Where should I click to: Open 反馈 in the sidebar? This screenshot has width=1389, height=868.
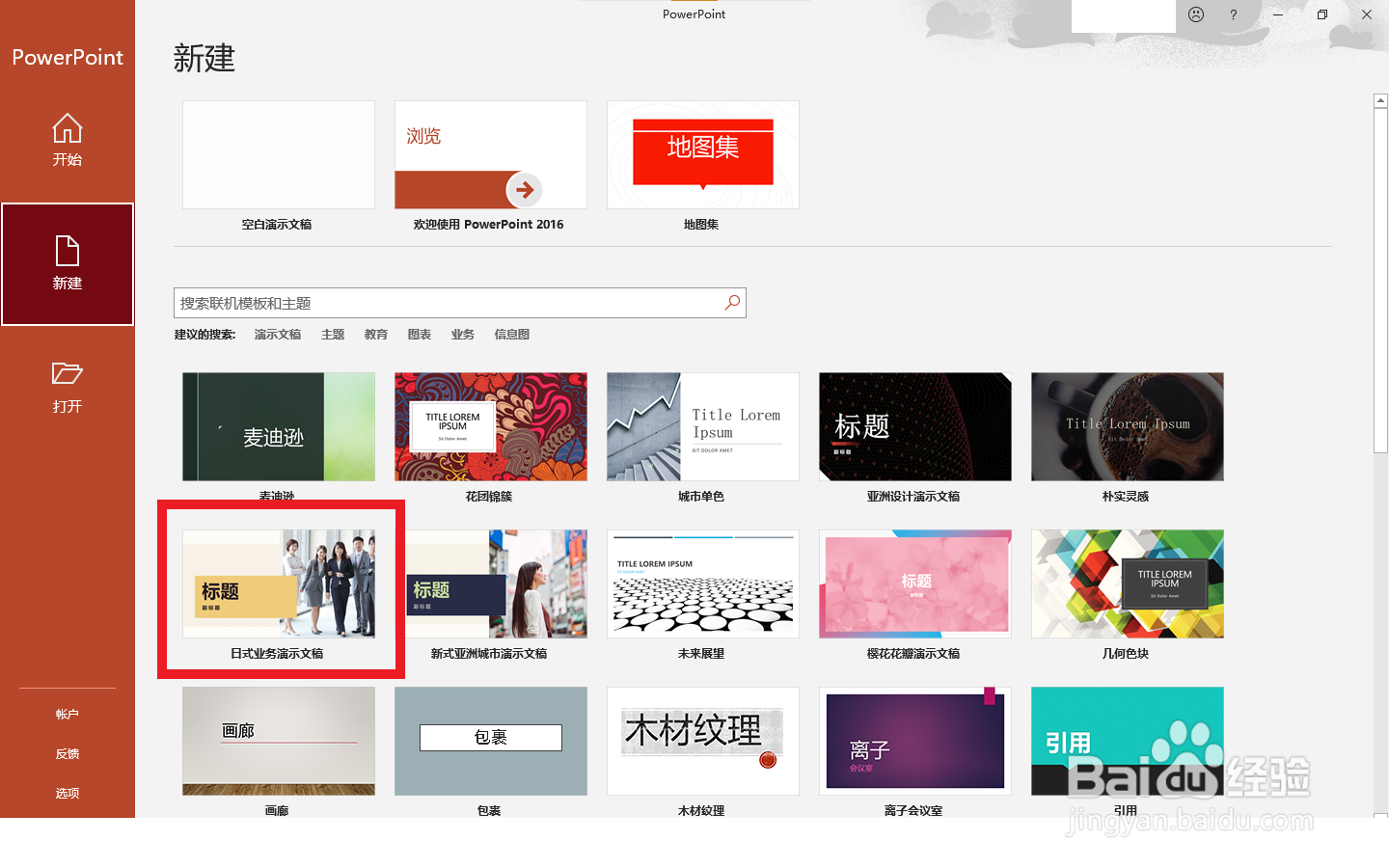point(68,754)
